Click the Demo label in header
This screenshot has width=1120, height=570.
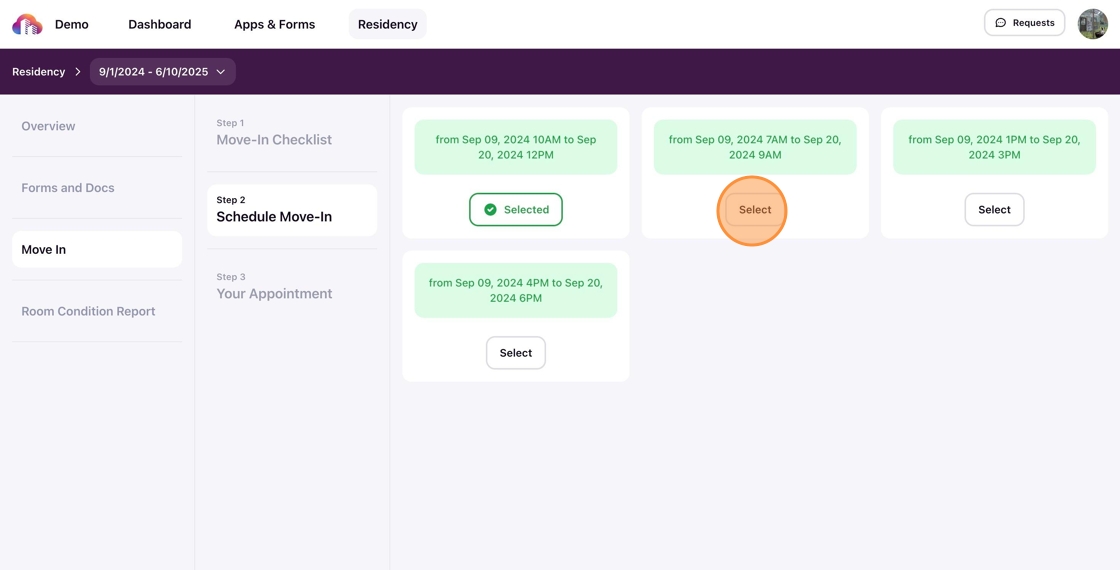[71, 24]
